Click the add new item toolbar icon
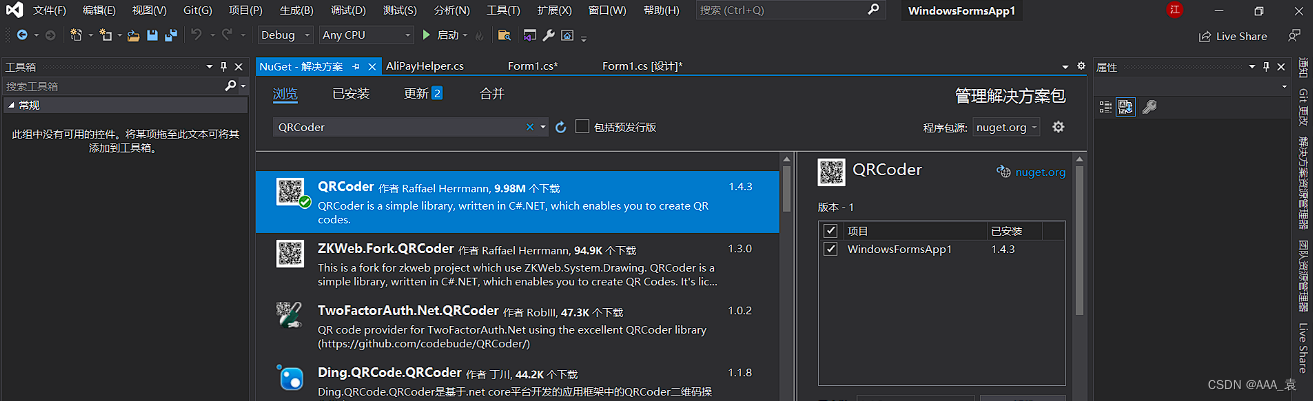1313x401 pixels. click(x=108, y=35)
